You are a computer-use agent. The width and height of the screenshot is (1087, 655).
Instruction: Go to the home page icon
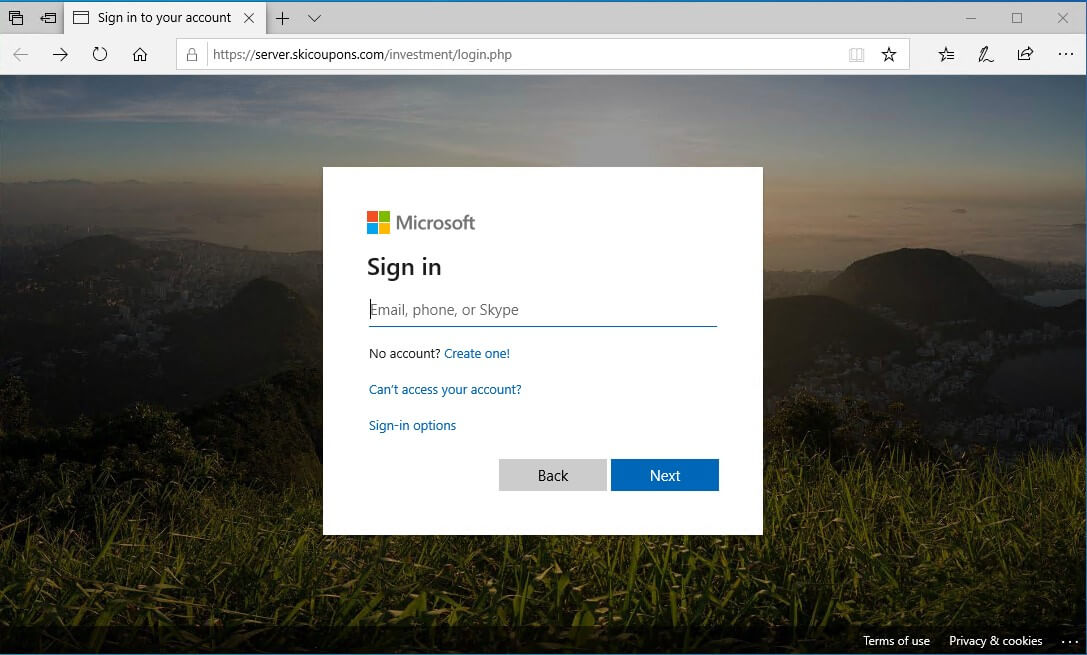pos(140,54)
